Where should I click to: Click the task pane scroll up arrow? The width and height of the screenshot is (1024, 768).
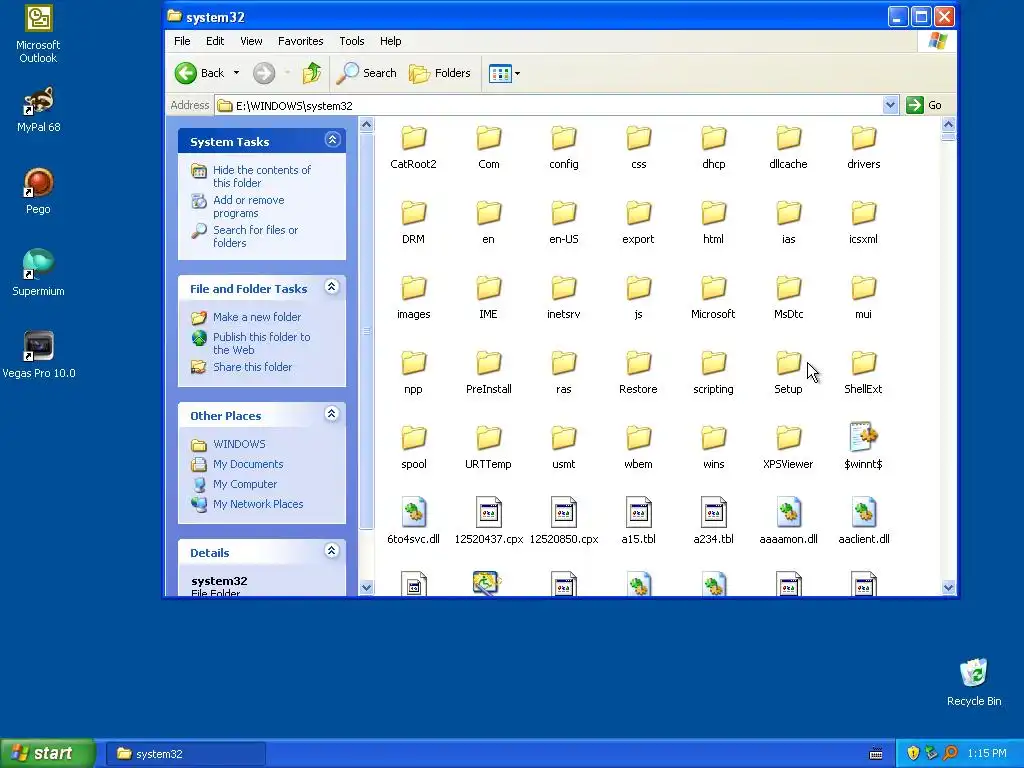[x=366, y=125]
